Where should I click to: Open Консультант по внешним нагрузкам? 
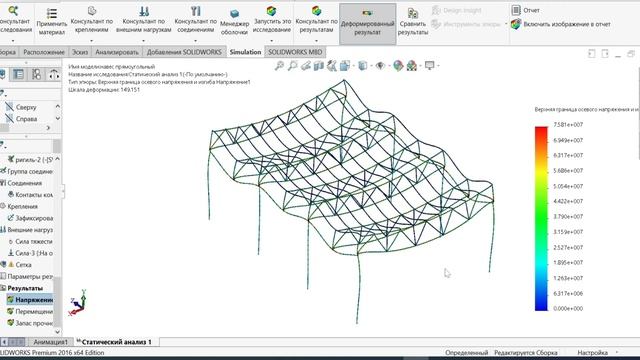click(x=144, y=19)
